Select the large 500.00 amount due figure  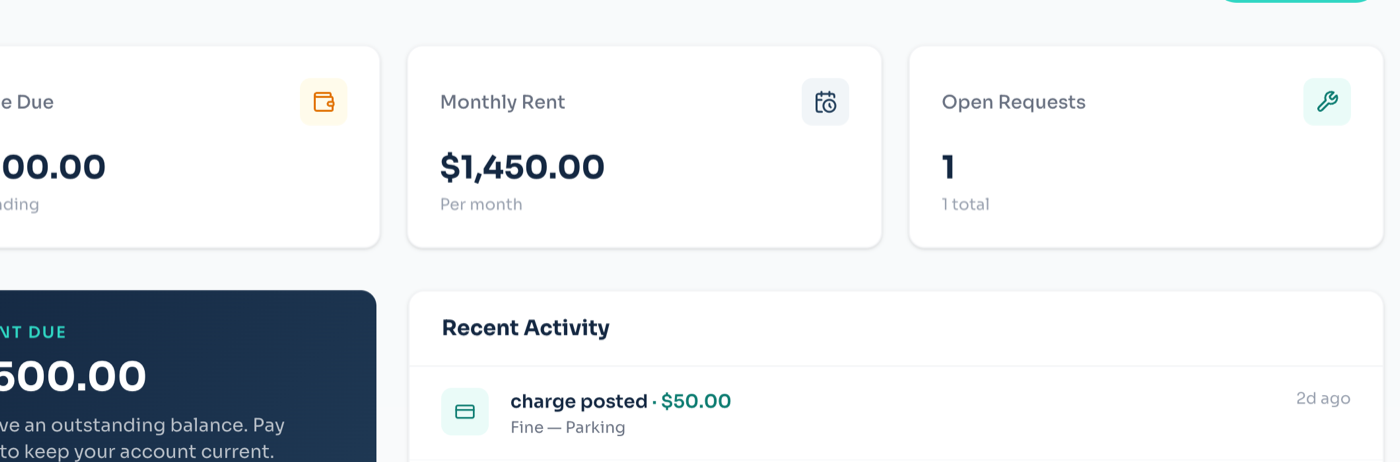(x=73, y=377)
